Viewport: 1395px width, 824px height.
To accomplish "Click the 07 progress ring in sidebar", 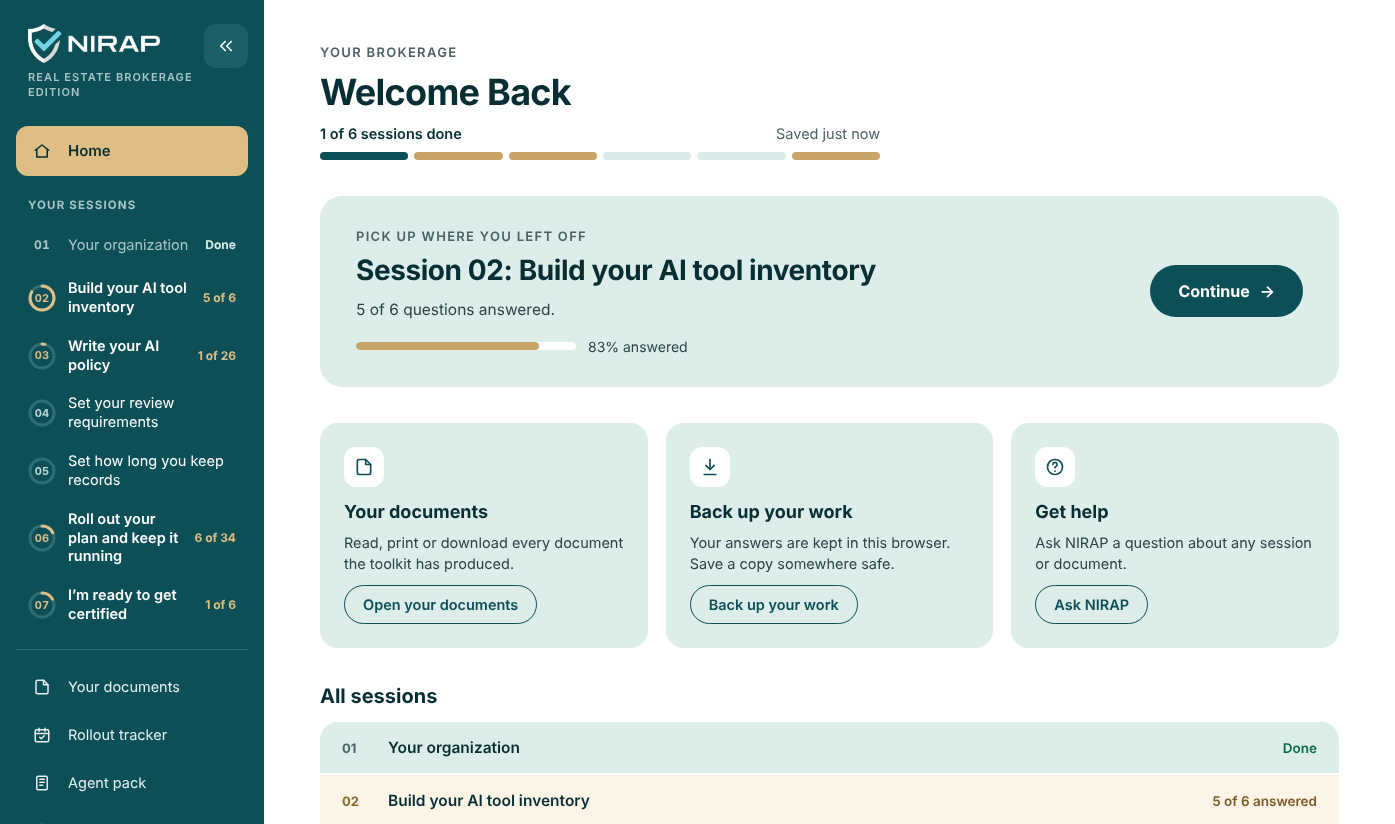I will (42, 605).
